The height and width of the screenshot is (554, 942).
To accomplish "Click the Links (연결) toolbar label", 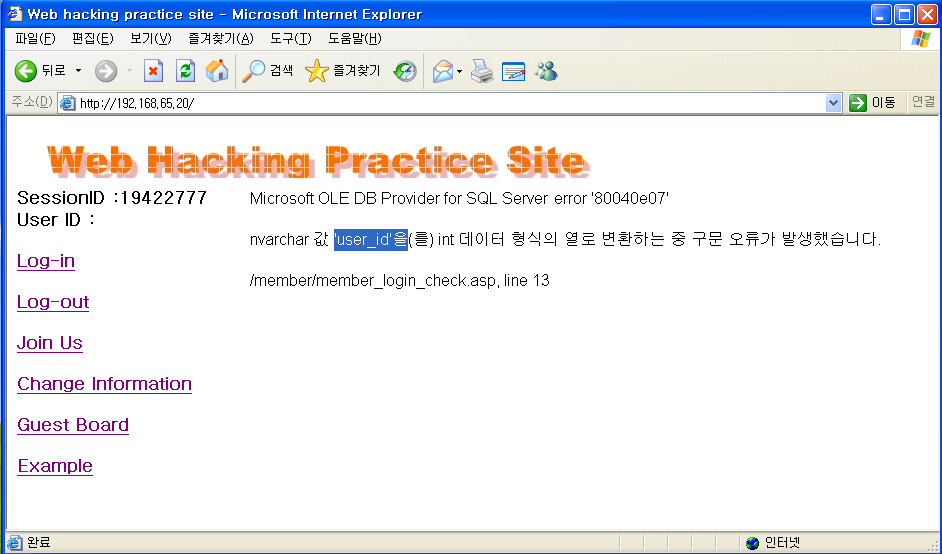I will (x=923, y=102).
